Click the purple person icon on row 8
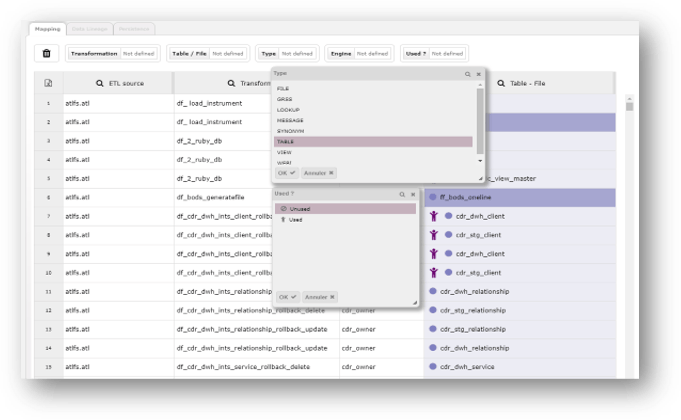The height and width of the screenshot is (420, 681). pyautogui.click(x=433, y=235)
